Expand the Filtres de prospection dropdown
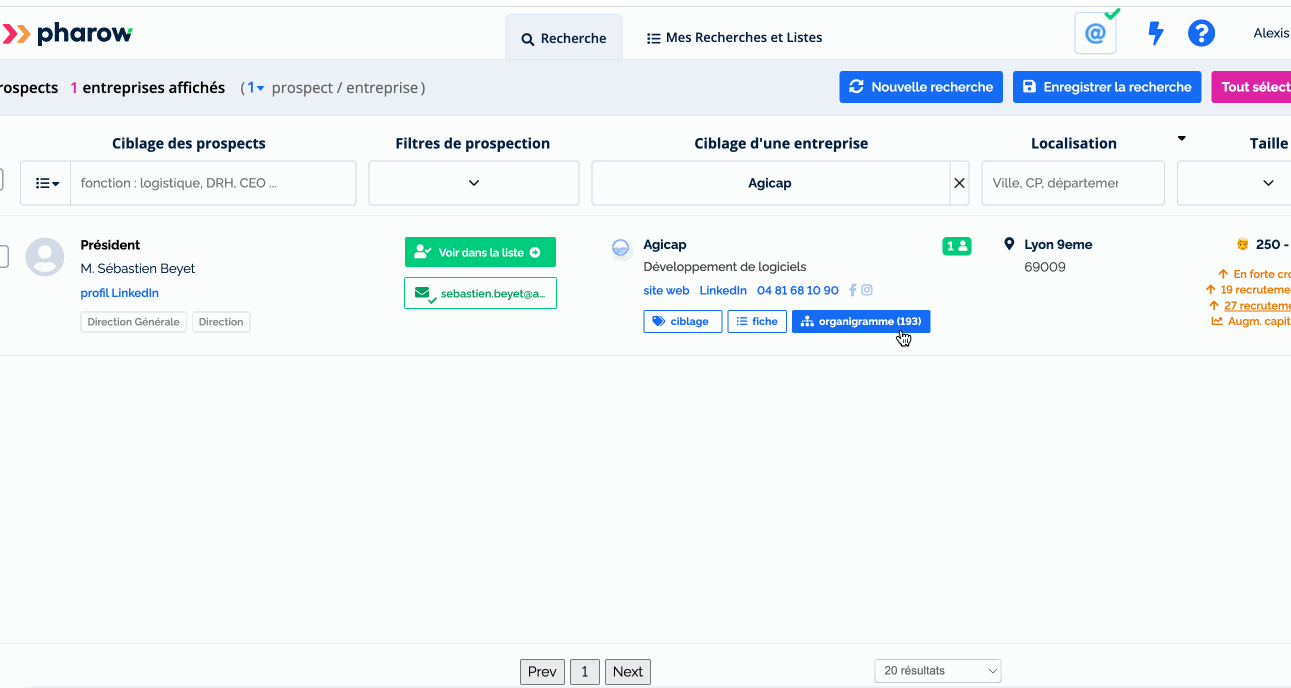 pyautogui.click(x=474, y=183)
